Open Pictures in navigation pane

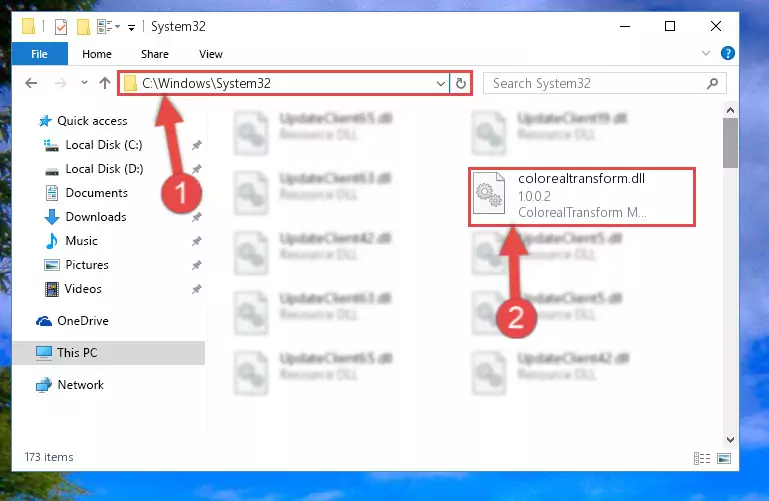click(x=86, y=265)
